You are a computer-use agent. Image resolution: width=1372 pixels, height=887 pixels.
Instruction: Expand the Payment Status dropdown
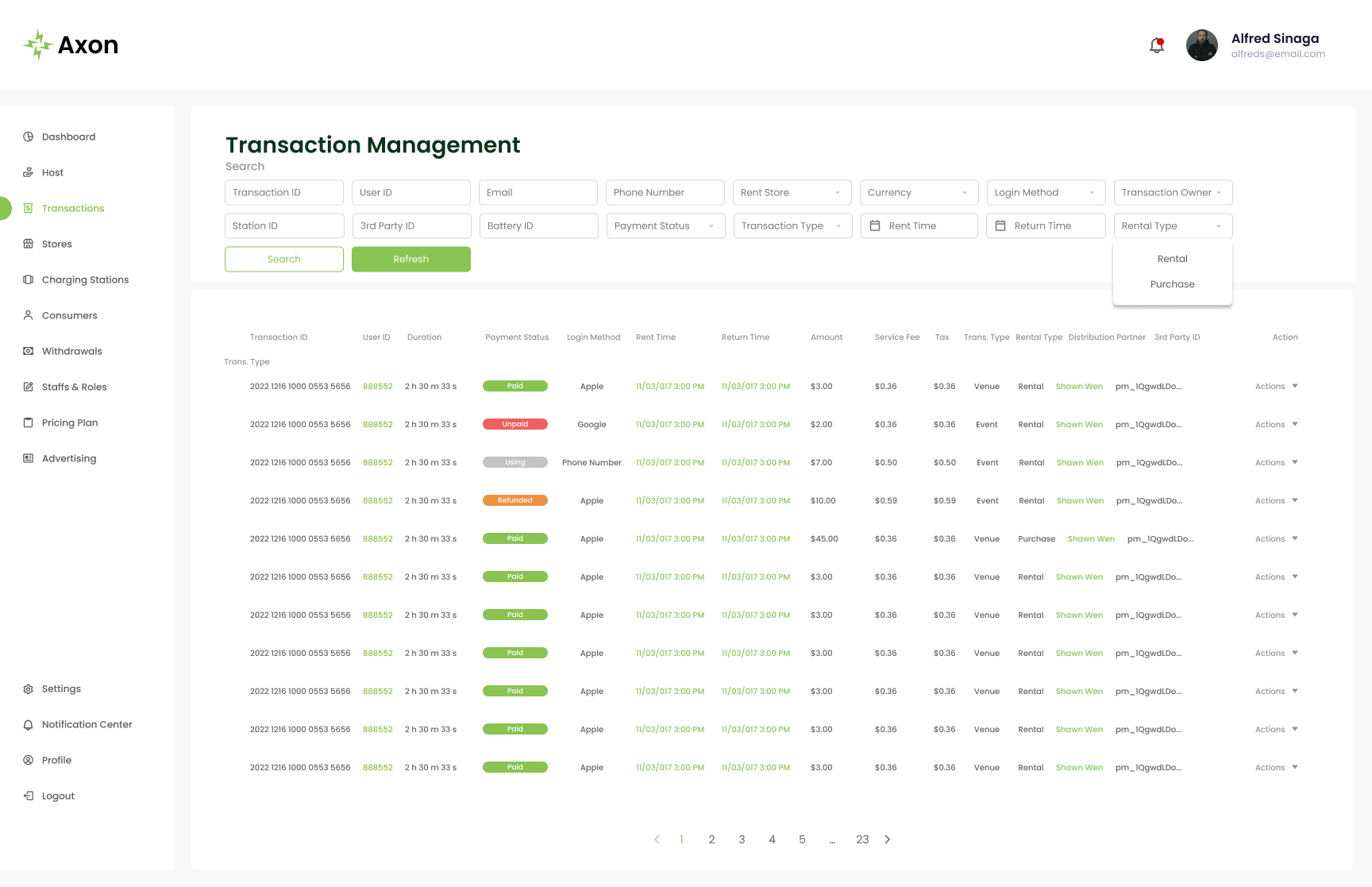pyautogui.click(x=665, y=226)
